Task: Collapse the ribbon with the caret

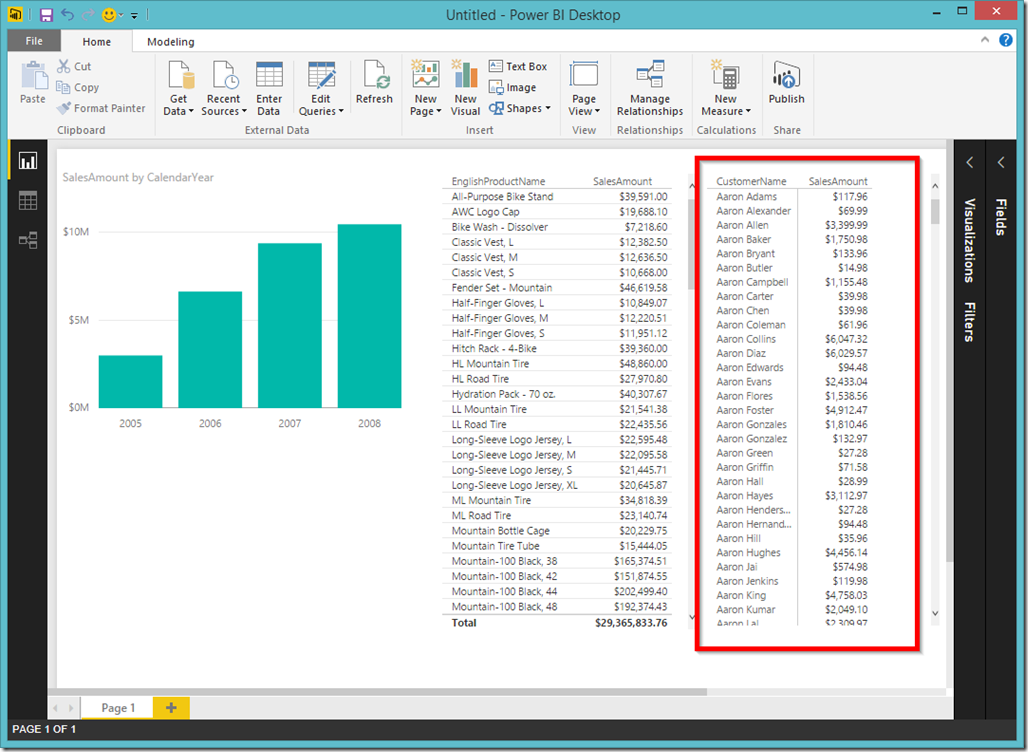Action: pos(985,40)
